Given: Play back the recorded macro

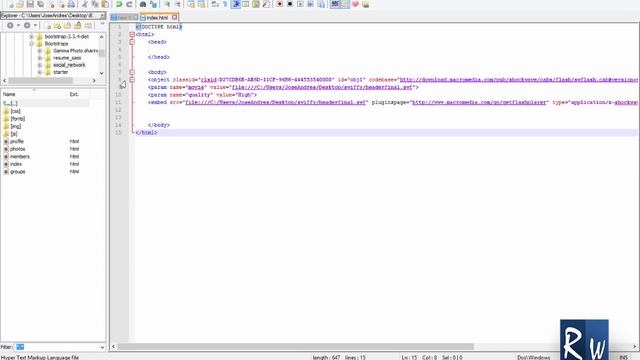Looking at the screenshot, I should 300,4.
